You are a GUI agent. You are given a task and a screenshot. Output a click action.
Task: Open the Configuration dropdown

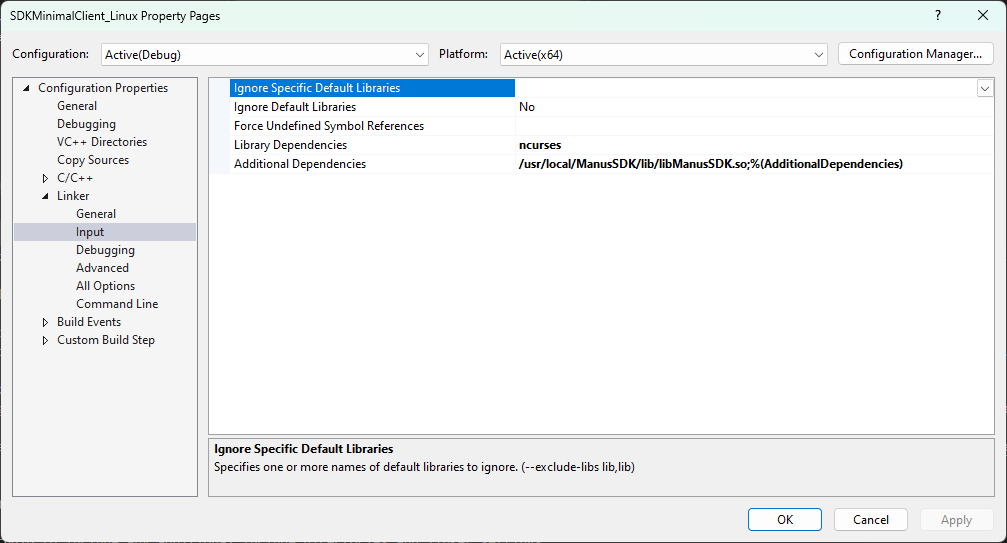click(x=264, y=54)
